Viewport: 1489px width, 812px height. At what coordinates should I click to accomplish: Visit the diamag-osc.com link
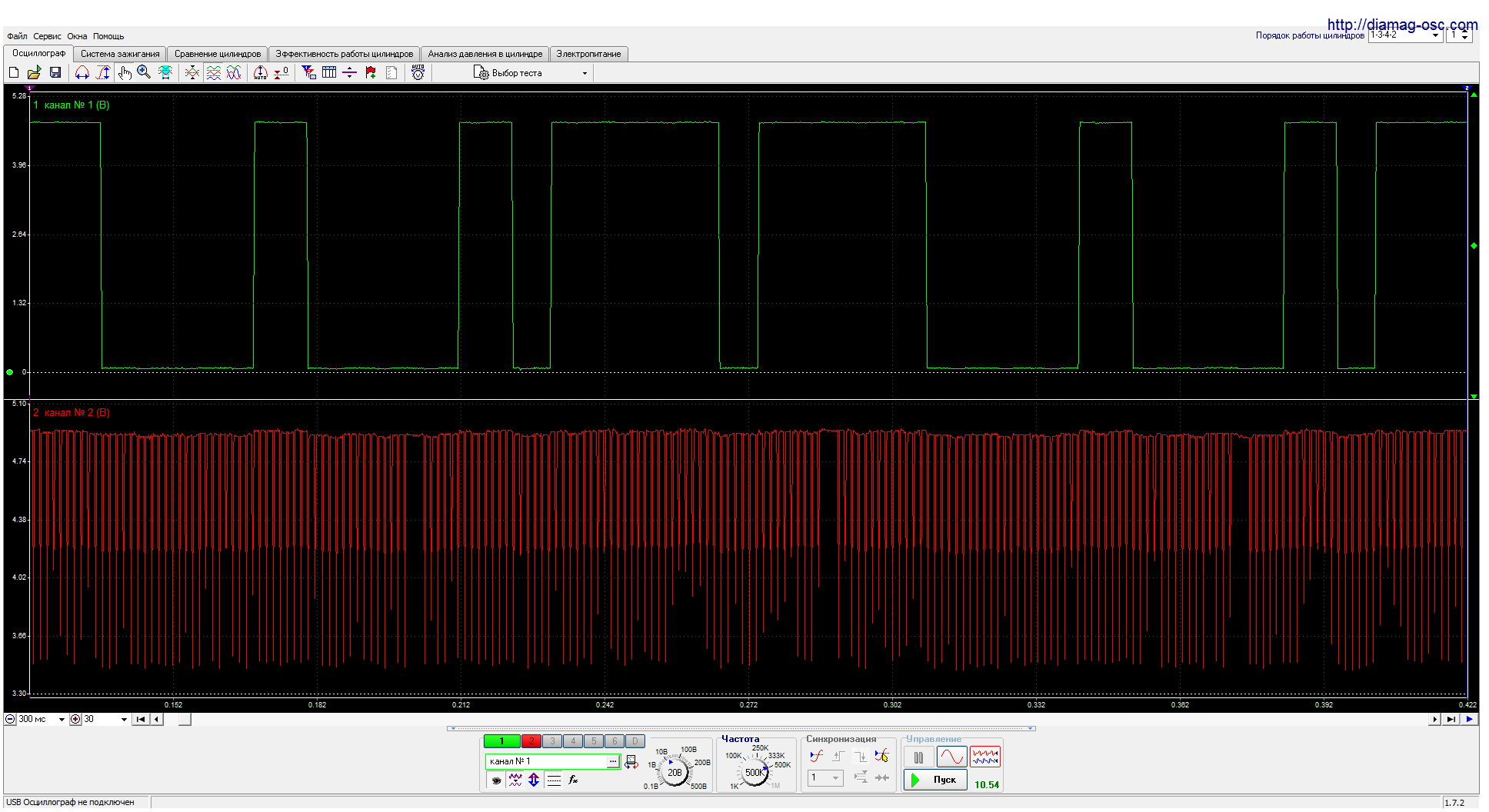(1402, 25)
